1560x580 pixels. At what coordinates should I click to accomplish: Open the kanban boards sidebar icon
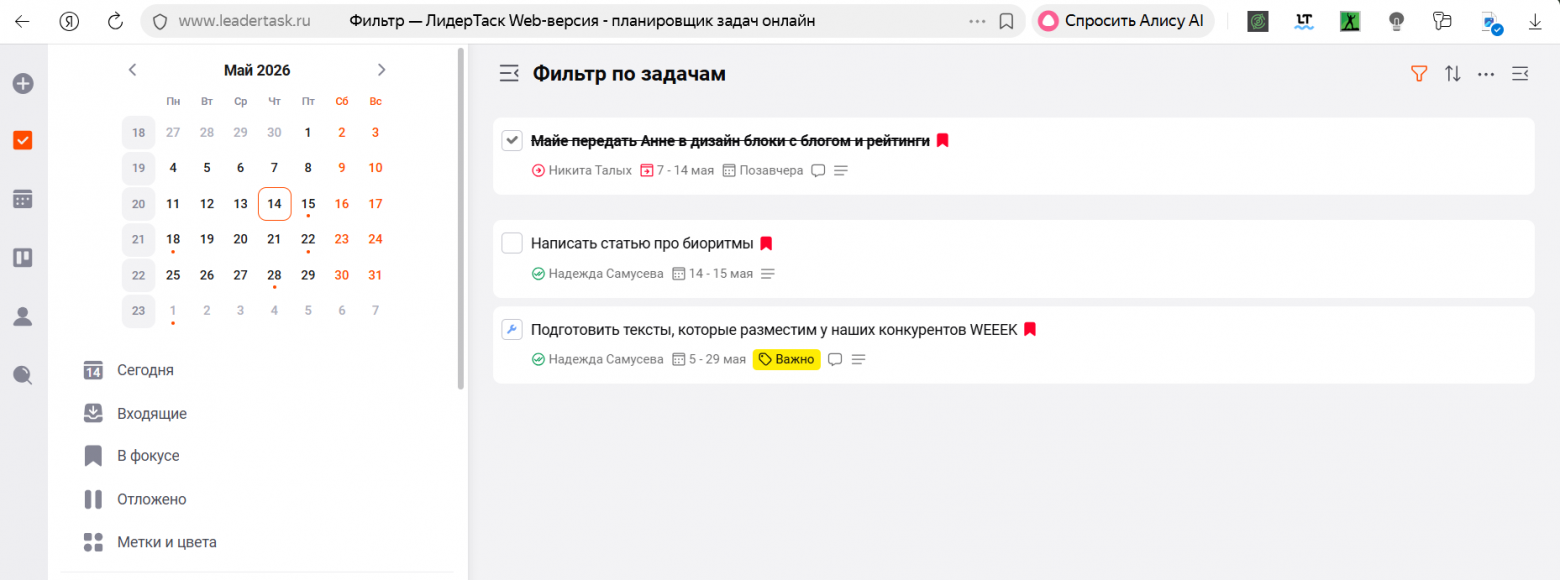[23, 257]
